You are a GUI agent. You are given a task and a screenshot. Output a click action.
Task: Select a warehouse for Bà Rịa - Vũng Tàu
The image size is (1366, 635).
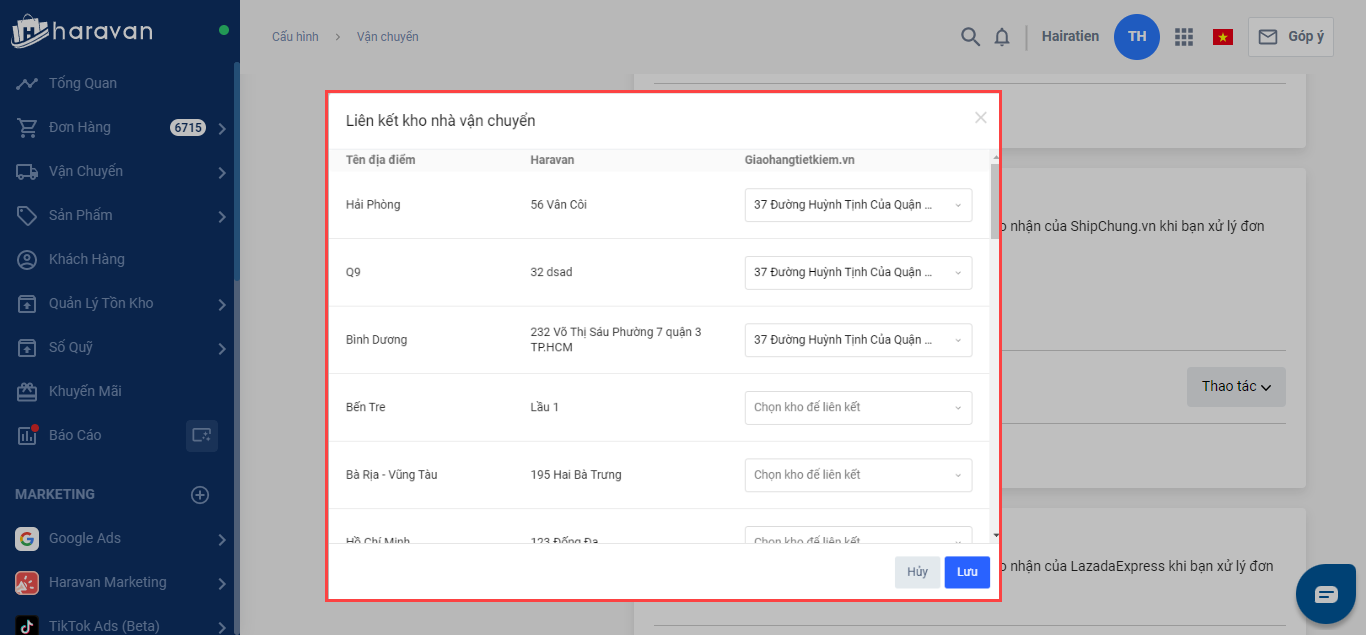tap(857, 475)
